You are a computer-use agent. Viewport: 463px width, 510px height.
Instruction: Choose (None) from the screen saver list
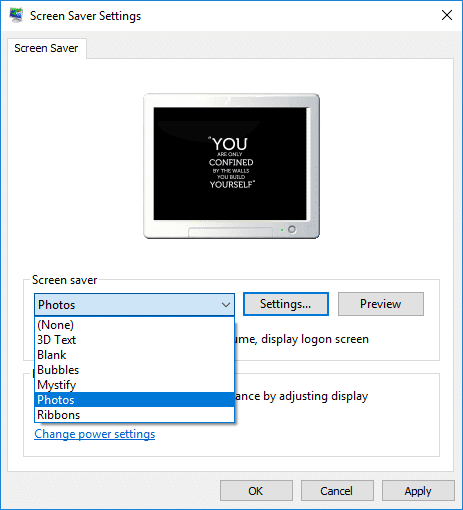coord(134,325)
